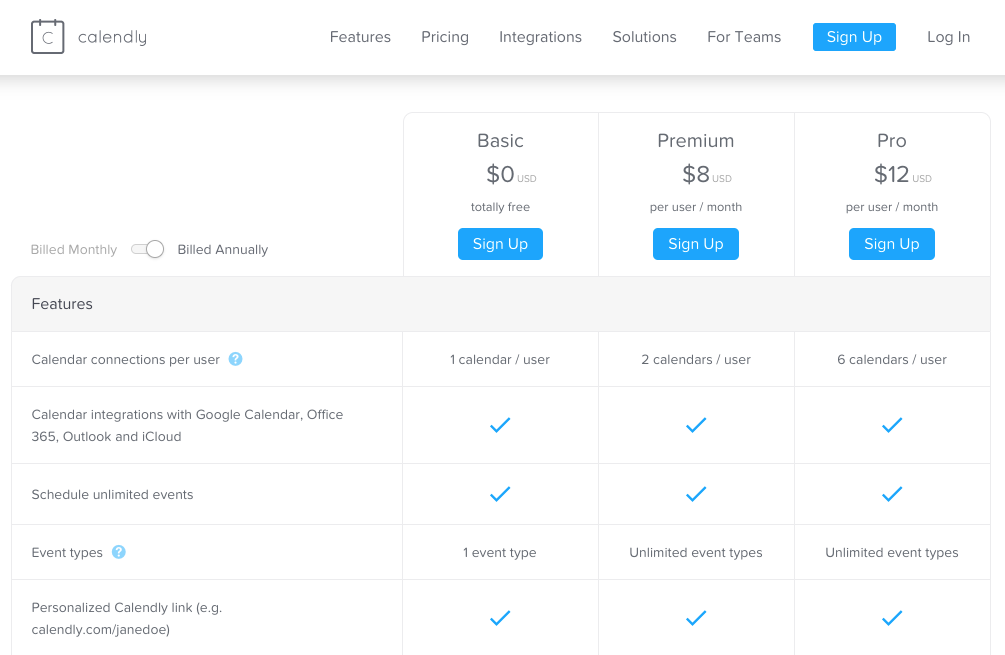The image size is (1005, 655).
Task: Select Billed Annually label
Action: (222, 249)
